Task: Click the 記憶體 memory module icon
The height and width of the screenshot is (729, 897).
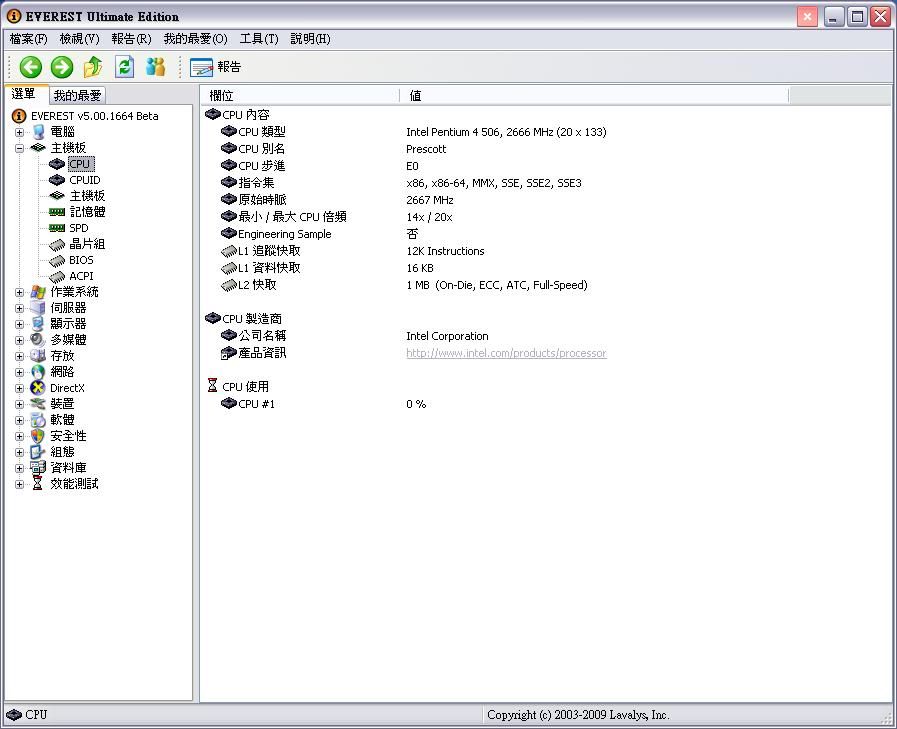Action: [57, 212]
